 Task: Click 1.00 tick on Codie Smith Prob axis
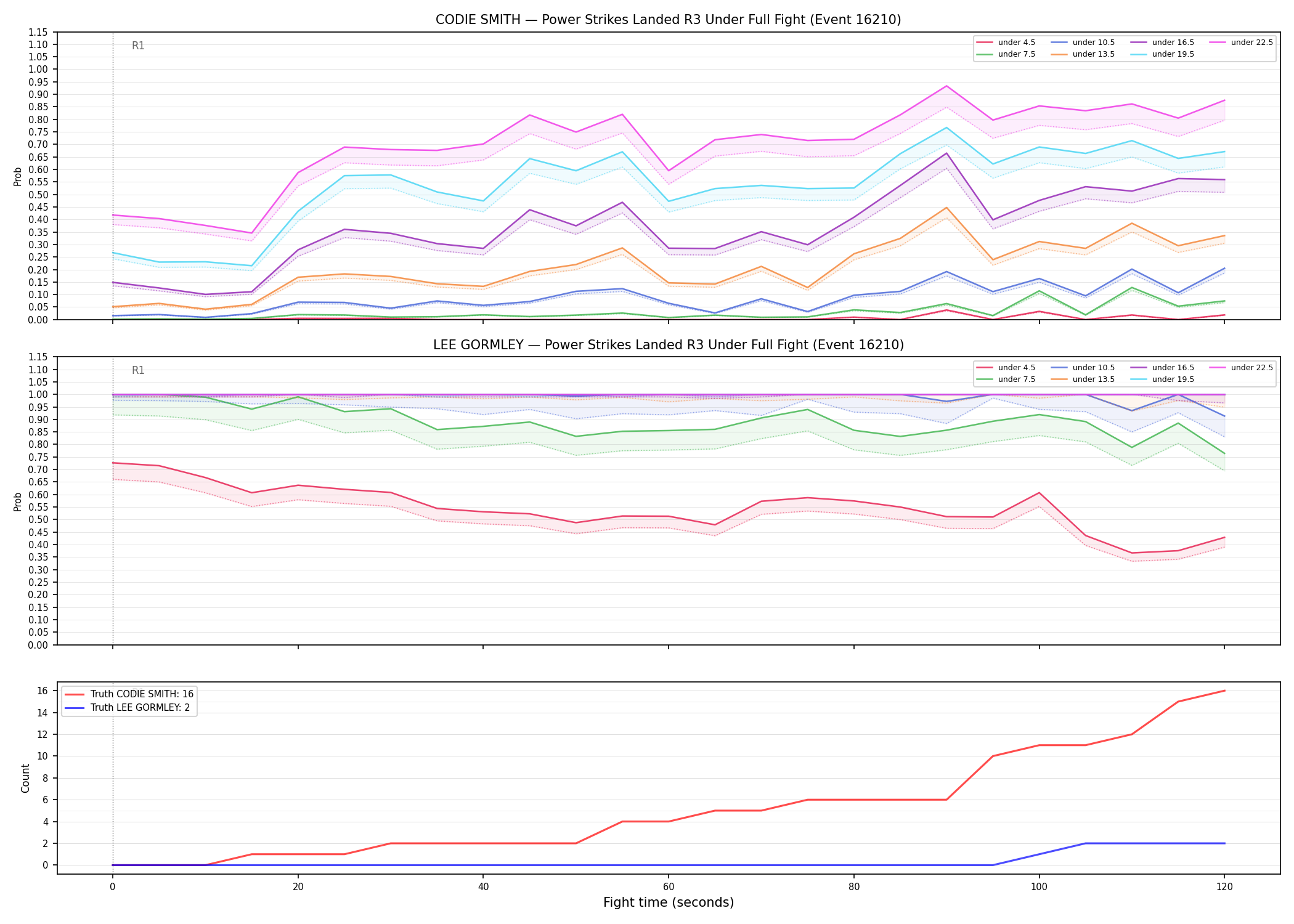tap(38, 70)
